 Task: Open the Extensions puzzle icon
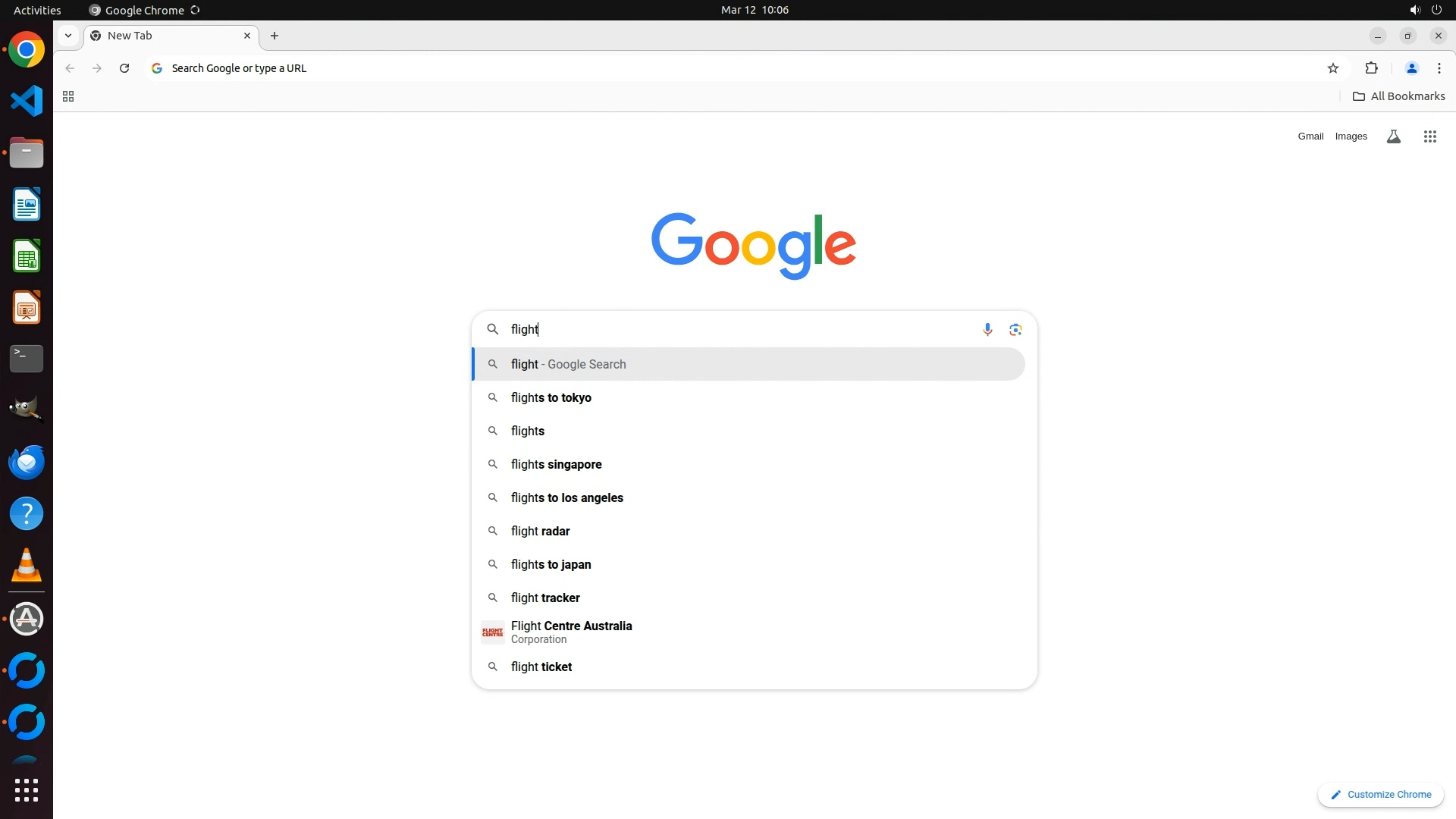click(x=1371, y=68)
